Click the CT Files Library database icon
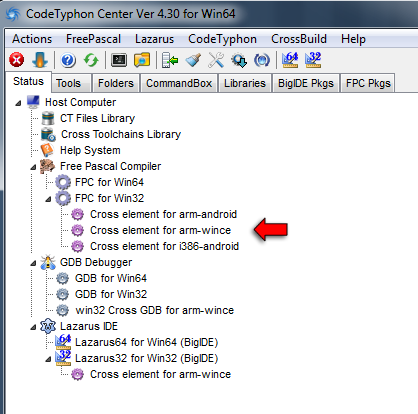This screenshot has width=418, height=414. [x=48, y=118]
